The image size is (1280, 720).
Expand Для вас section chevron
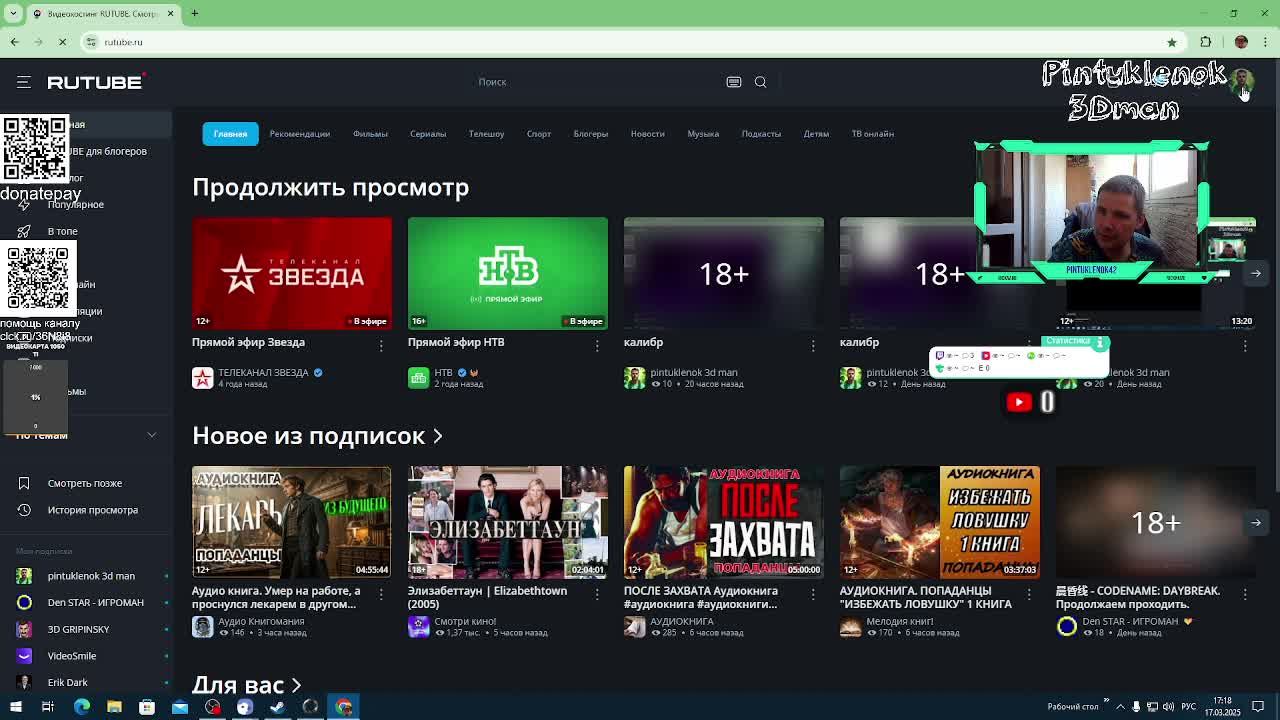pos(296,685)
